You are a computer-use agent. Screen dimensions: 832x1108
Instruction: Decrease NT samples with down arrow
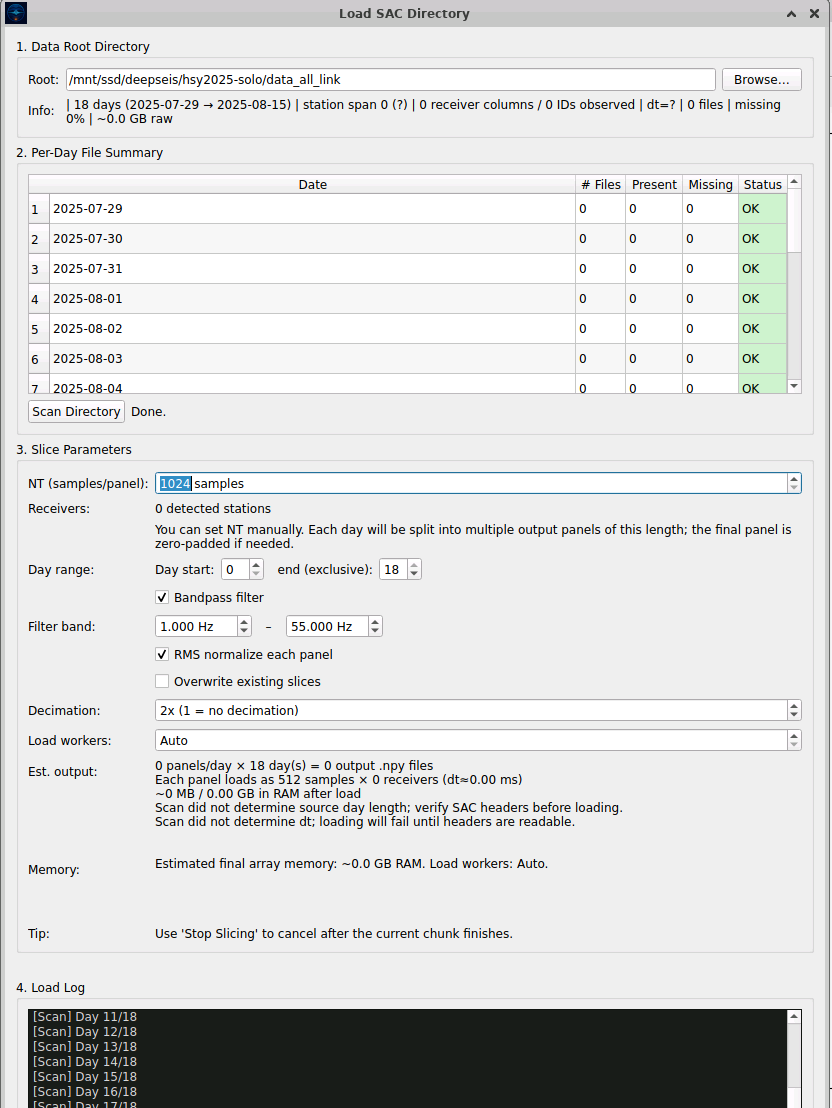coord(794,488)
